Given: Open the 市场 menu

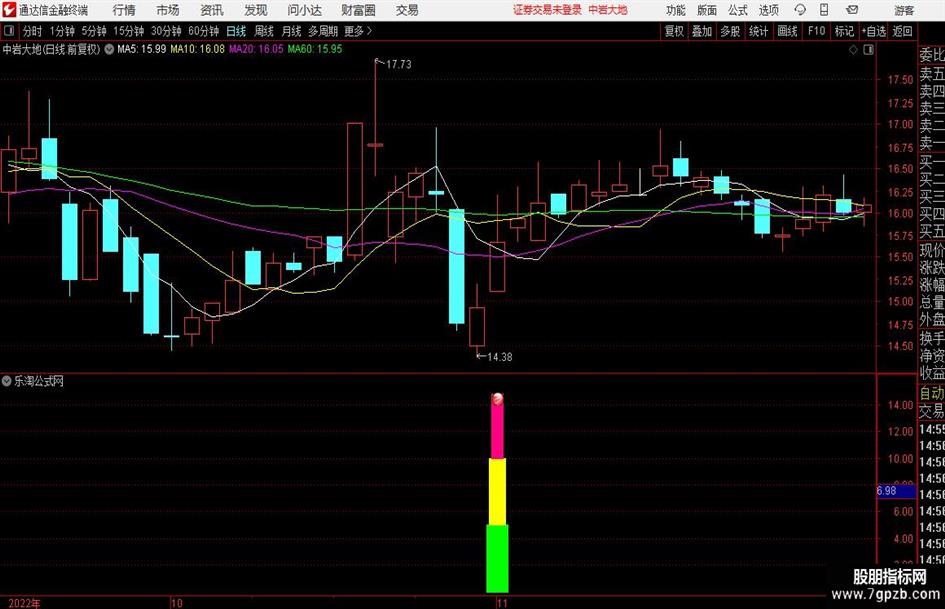Looking at the screenshot, I should pyautogui.click(x=168, y=10).
